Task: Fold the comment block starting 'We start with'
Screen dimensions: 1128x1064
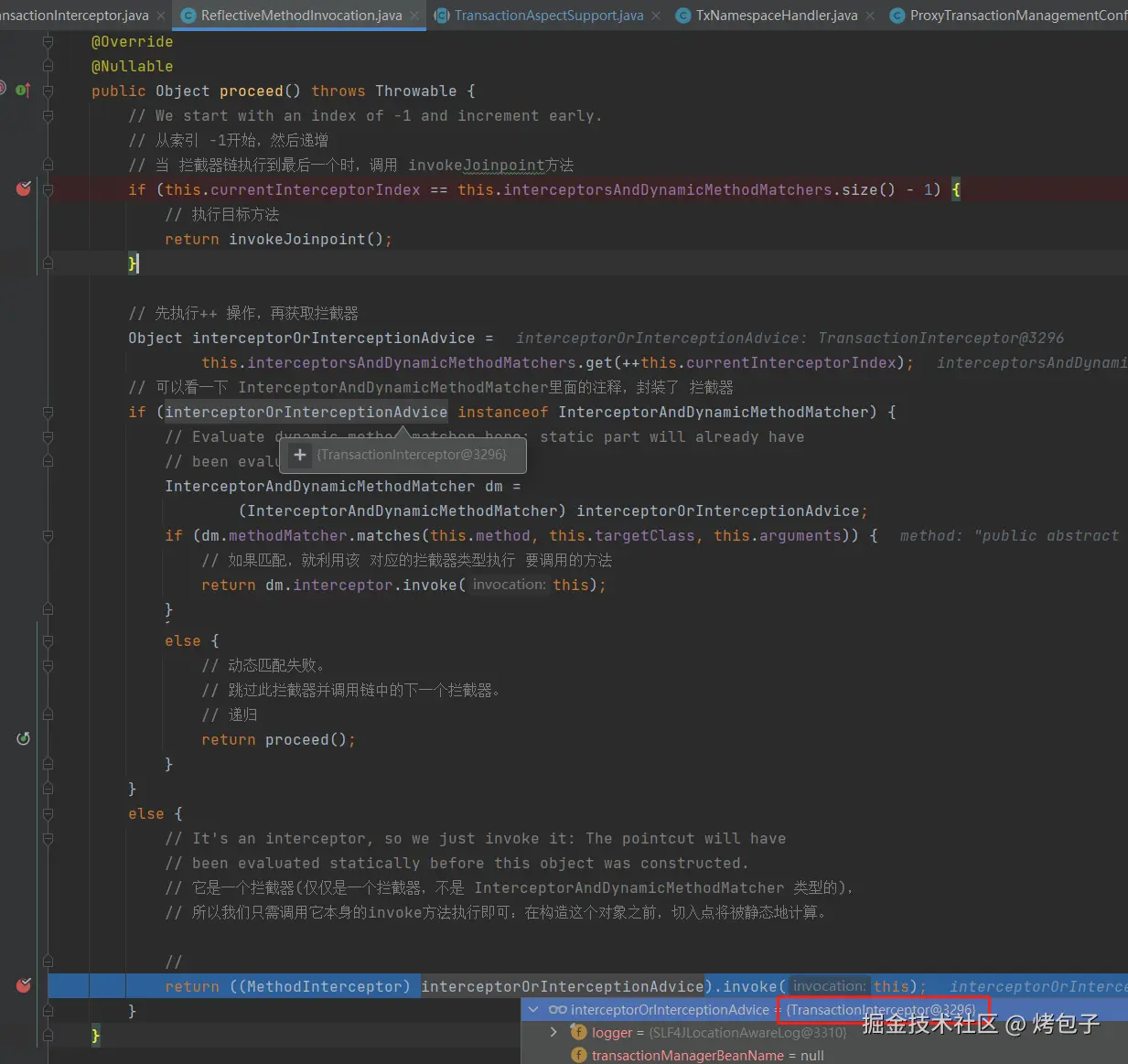Action: click(x=48, y=116)
